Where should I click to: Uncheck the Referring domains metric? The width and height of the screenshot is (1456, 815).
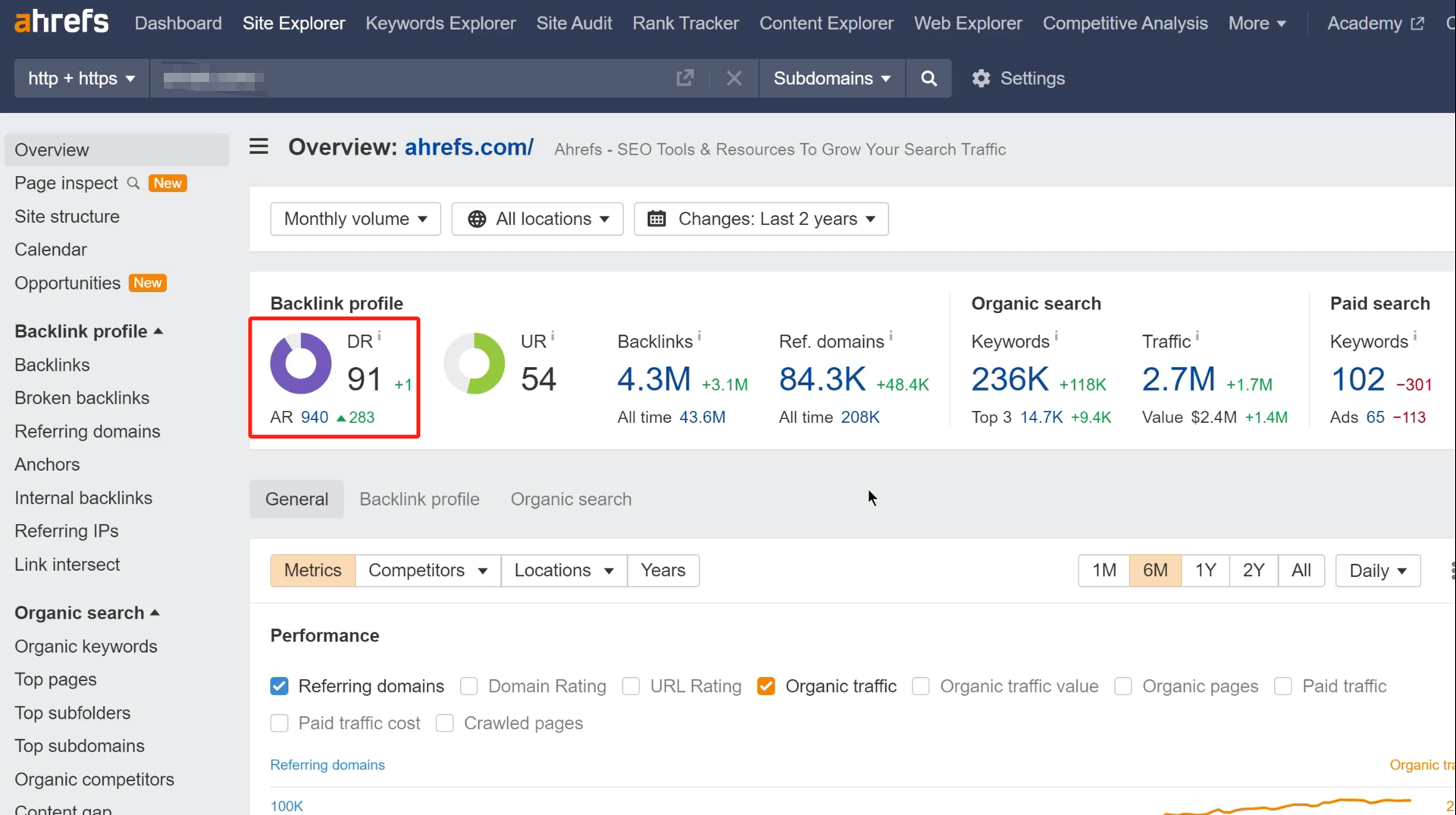(x=279, y=686)
